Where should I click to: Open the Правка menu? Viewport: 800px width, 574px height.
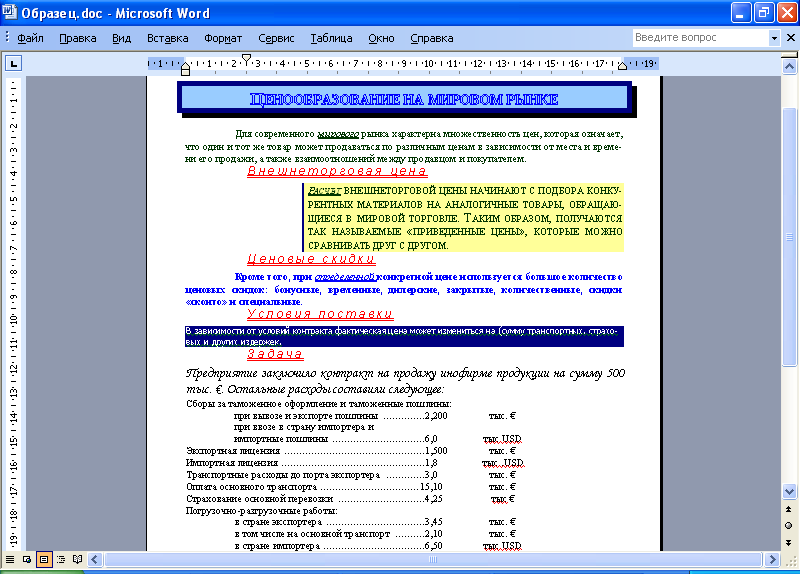78,38
